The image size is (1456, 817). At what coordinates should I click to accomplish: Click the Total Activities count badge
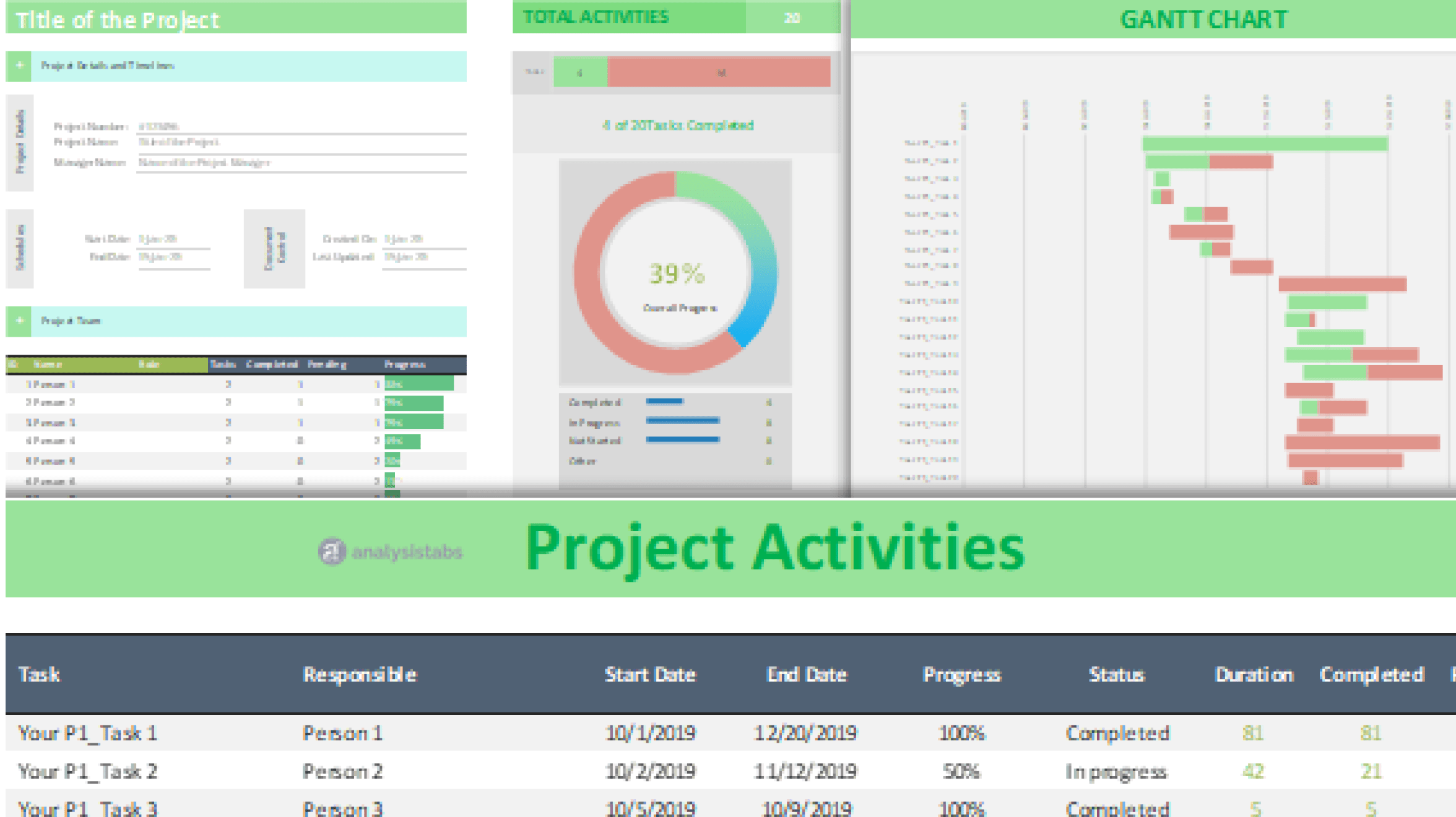point(793,18)
